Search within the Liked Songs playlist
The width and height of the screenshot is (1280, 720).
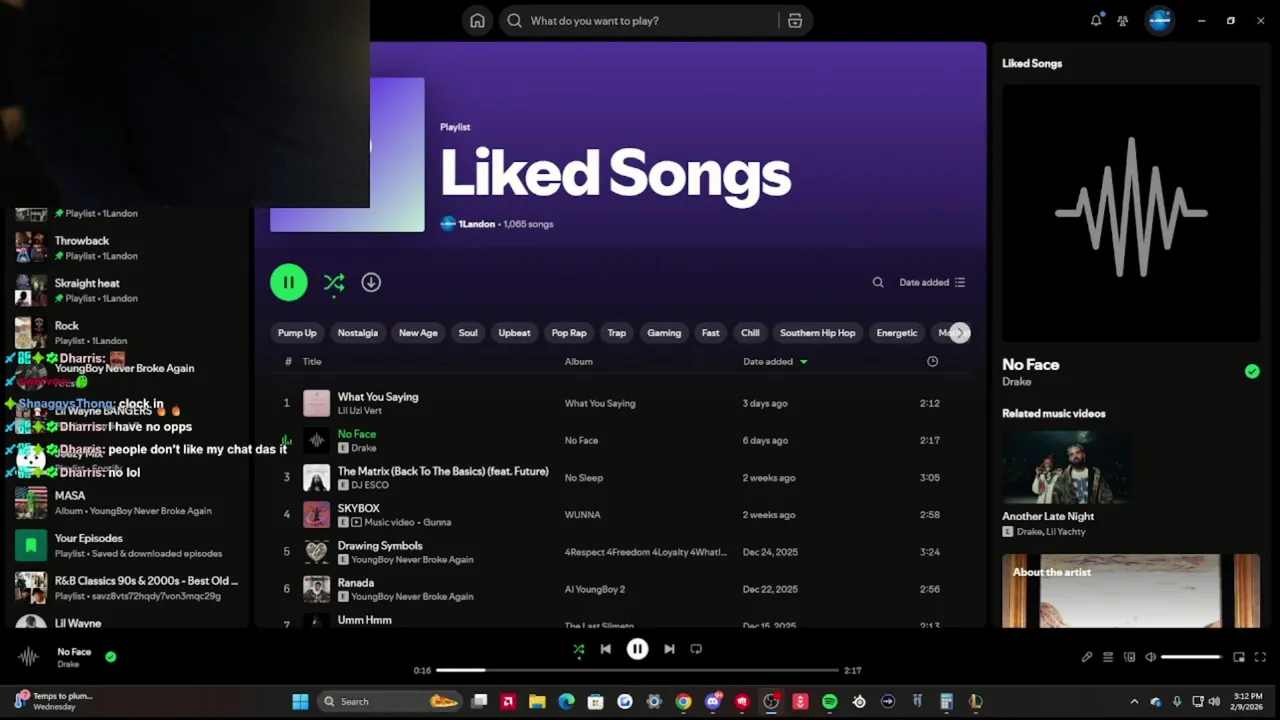[x=878, y=283]
